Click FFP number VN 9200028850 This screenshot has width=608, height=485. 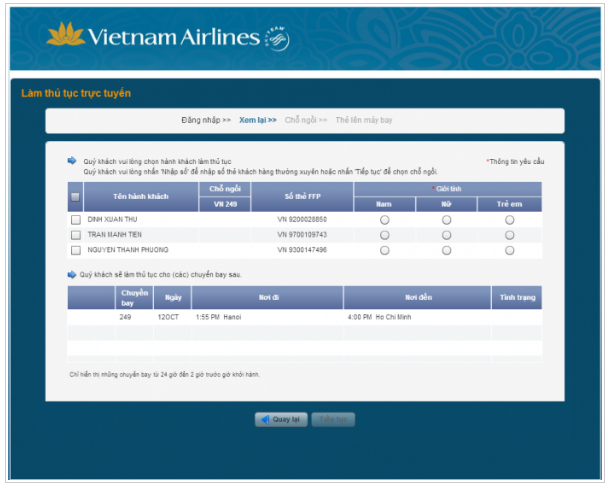(x=302, y=219)
